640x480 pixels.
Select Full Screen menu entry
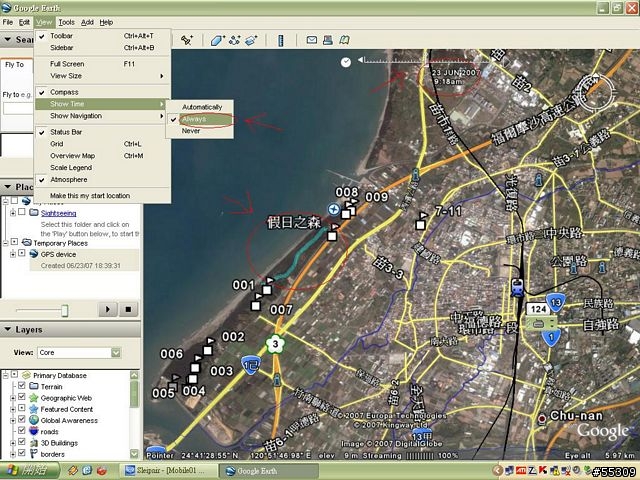[x=102, y=64]
